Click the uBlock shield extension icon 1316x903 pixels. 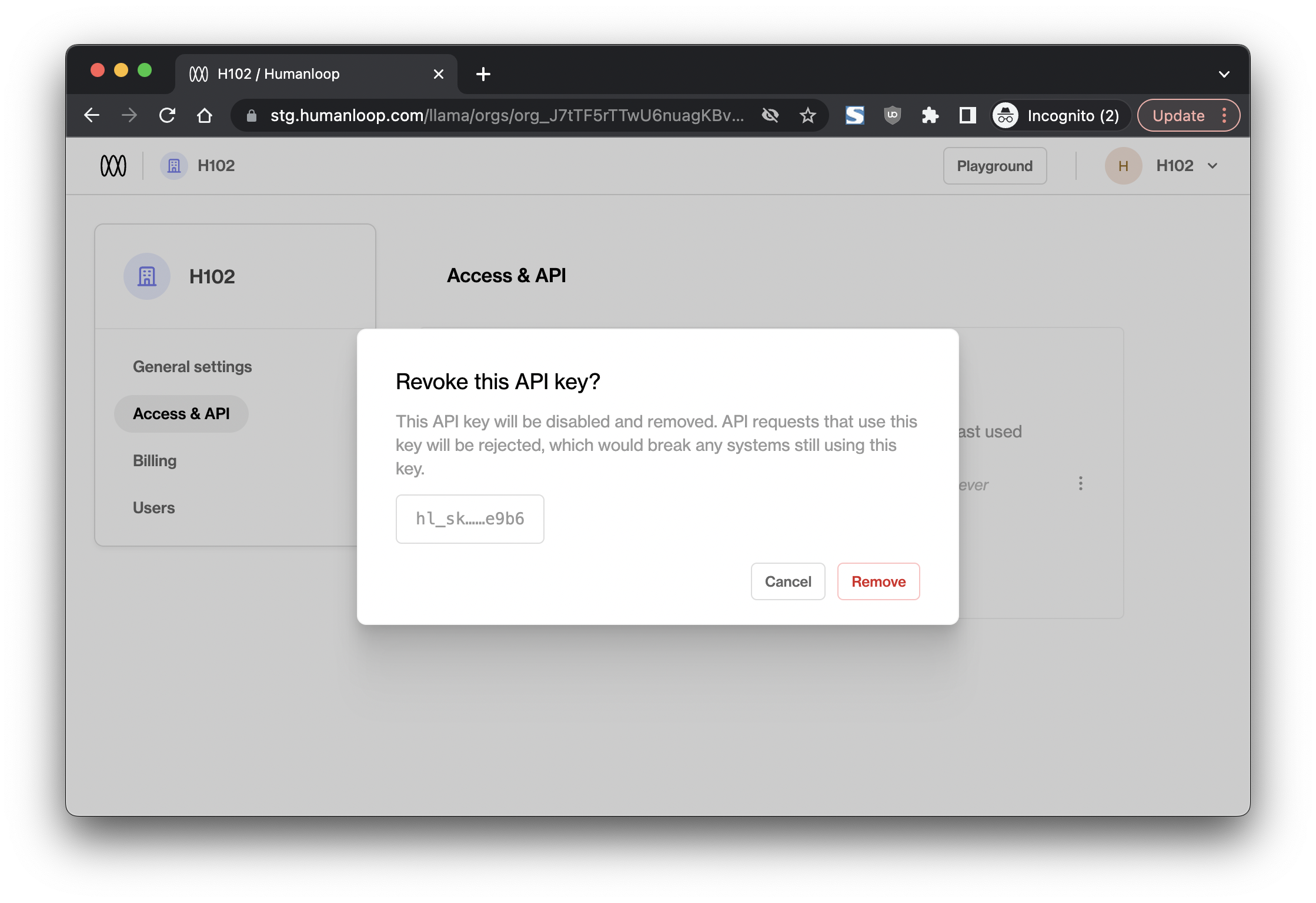(893, 115)
